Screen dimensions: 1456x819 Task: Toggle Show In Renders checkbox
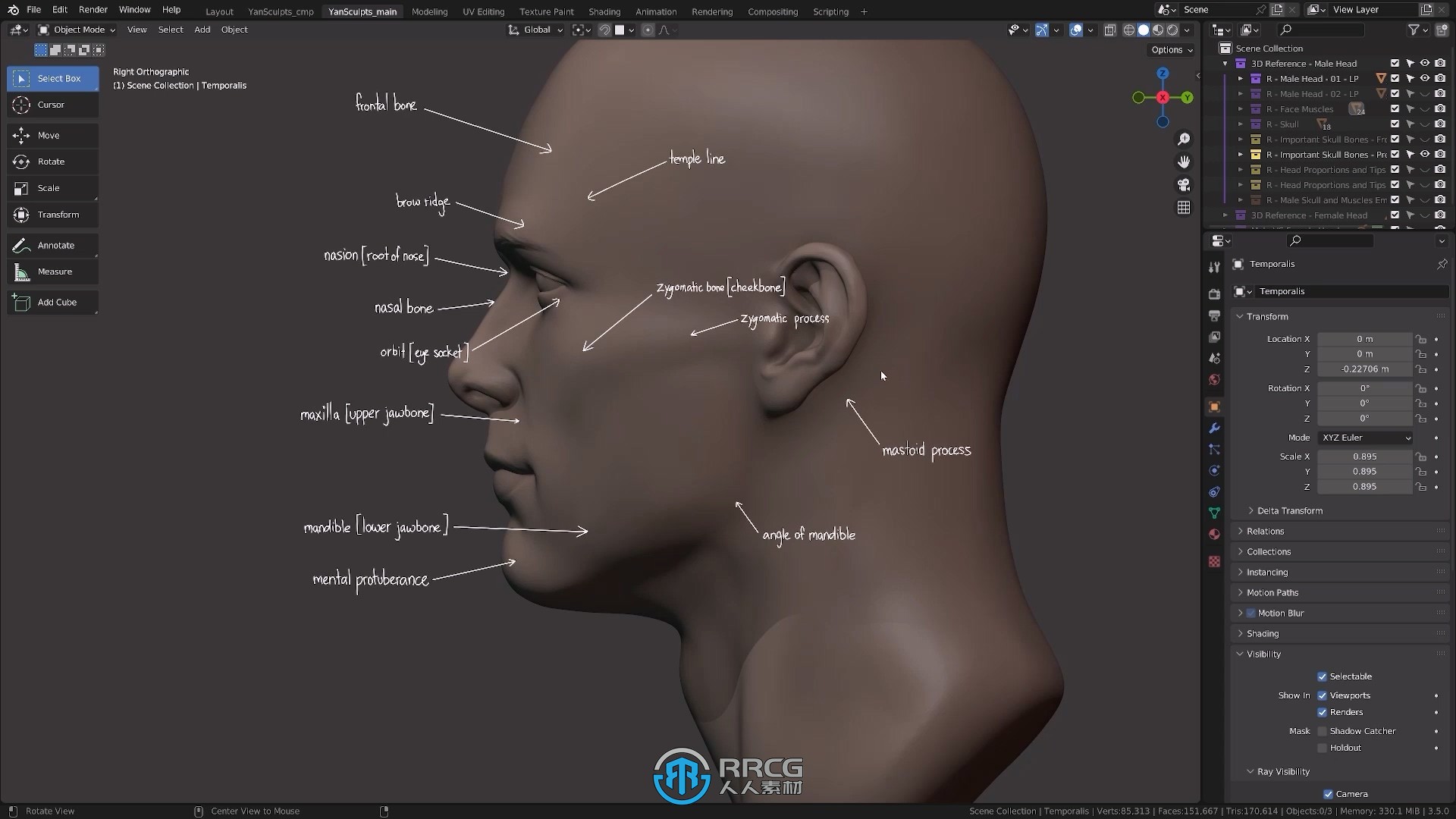click(x=1322, y=712)
